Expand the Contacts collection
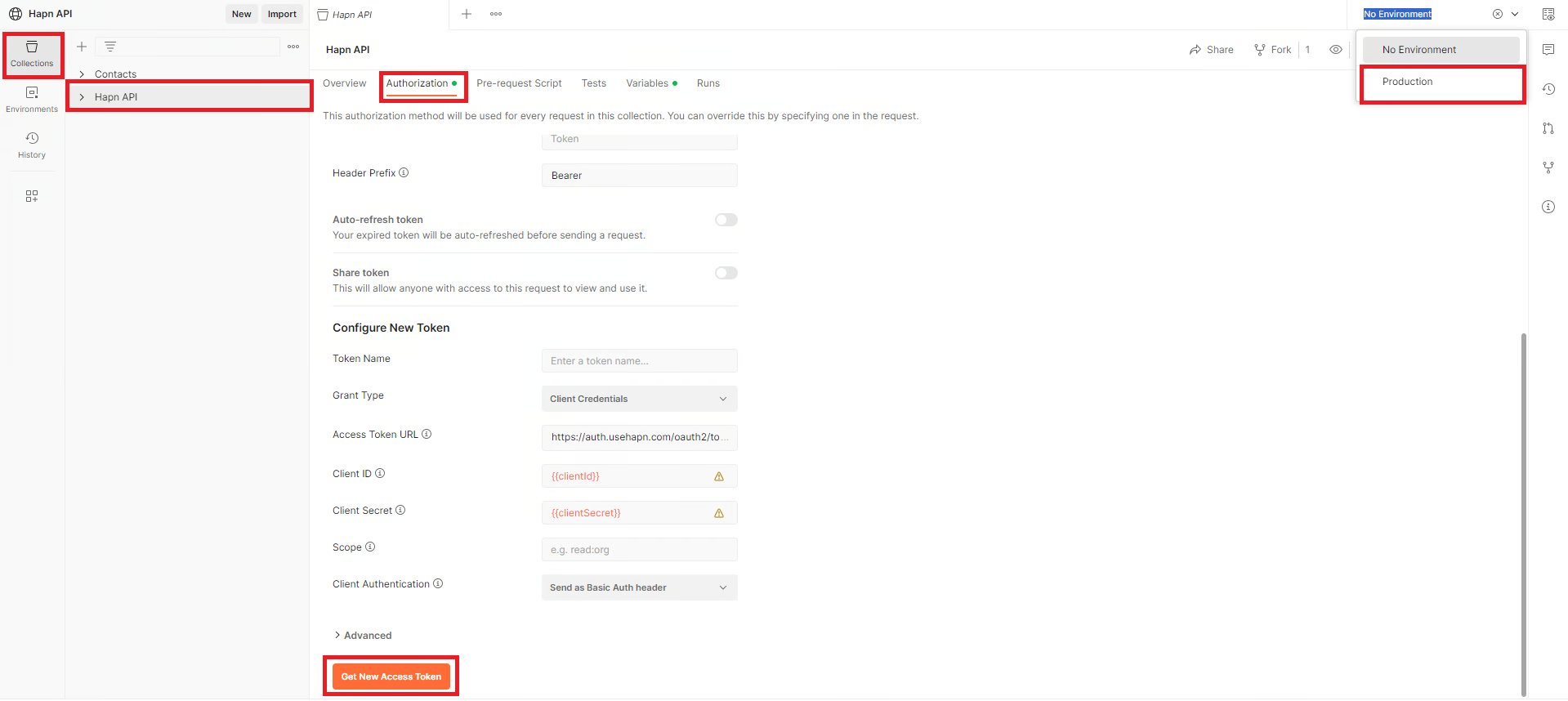The width and height of the screenshot is (1568, 701). point(82,74)
